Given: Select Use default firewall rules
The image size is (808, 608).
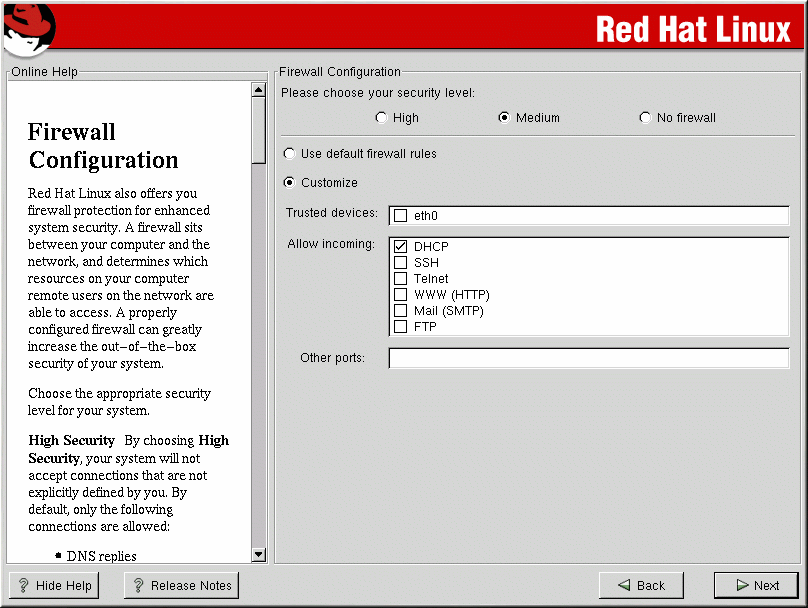Looking at the screenshot, I should click(x=290, y=154).
